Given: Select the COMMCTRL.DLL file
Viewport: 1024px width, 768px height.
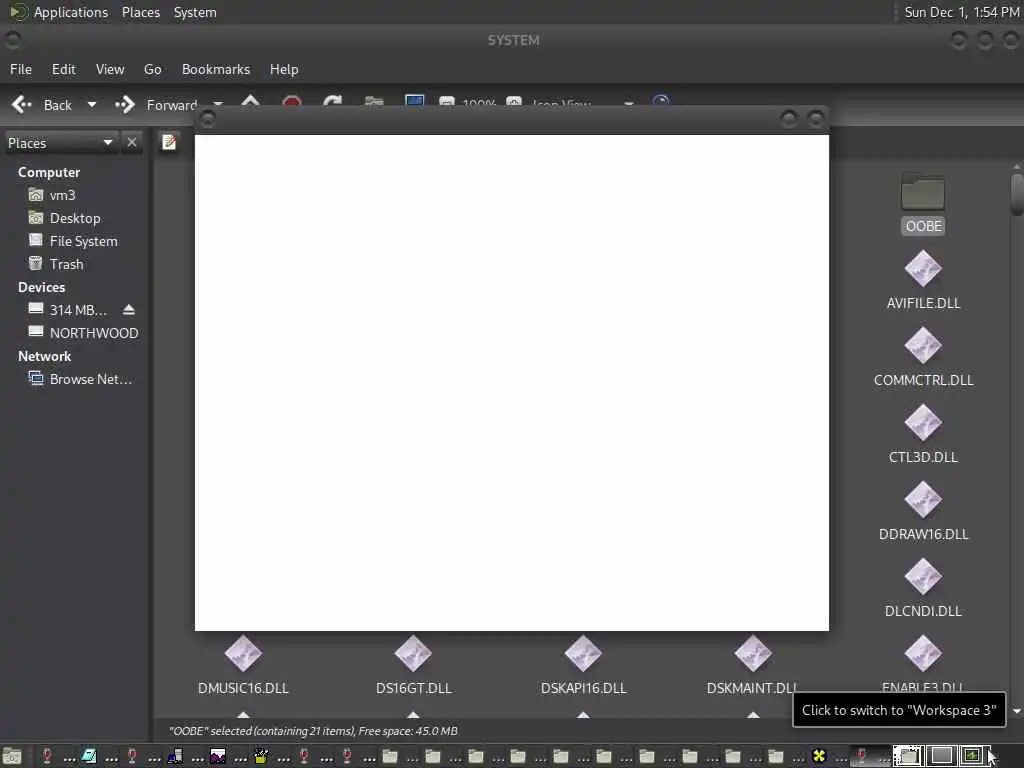Looking at the screenshot, I should (x=923, y=357).
